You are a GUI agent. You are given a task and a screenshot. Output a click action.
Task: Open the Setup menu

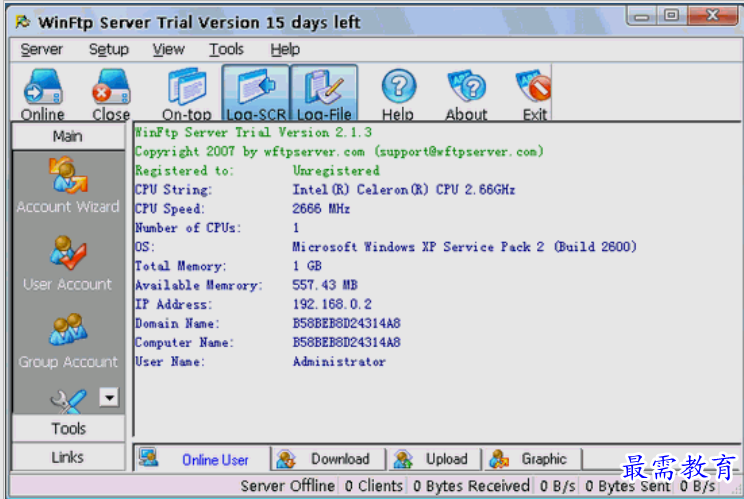point(109,49)
